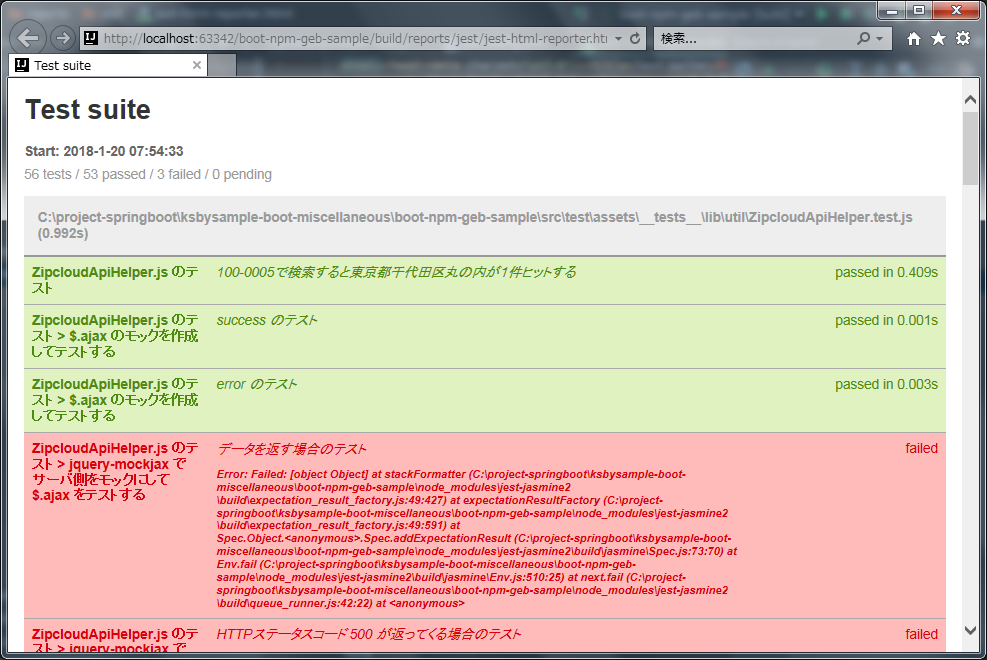Click the 56 tests summary line
Viewport: 987px width, 660px height.
[148, 174]
